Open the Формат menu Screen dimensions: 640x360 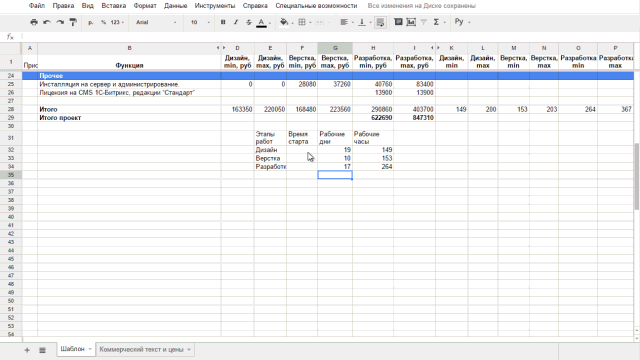(x=145, y=6)
